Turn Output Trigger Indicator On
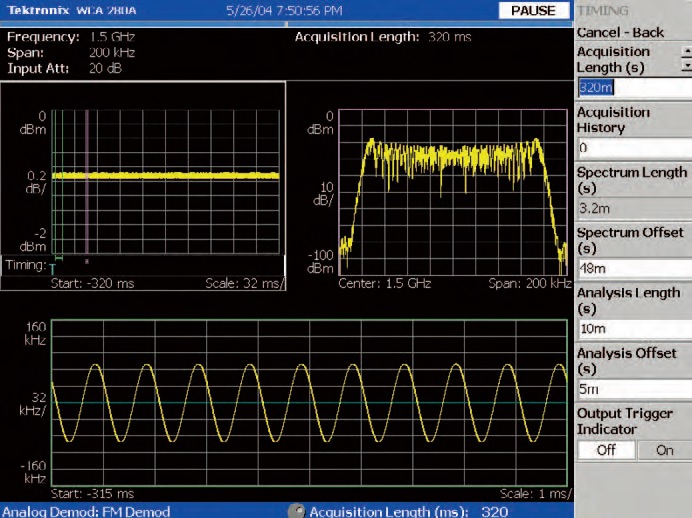 [664, 450]
